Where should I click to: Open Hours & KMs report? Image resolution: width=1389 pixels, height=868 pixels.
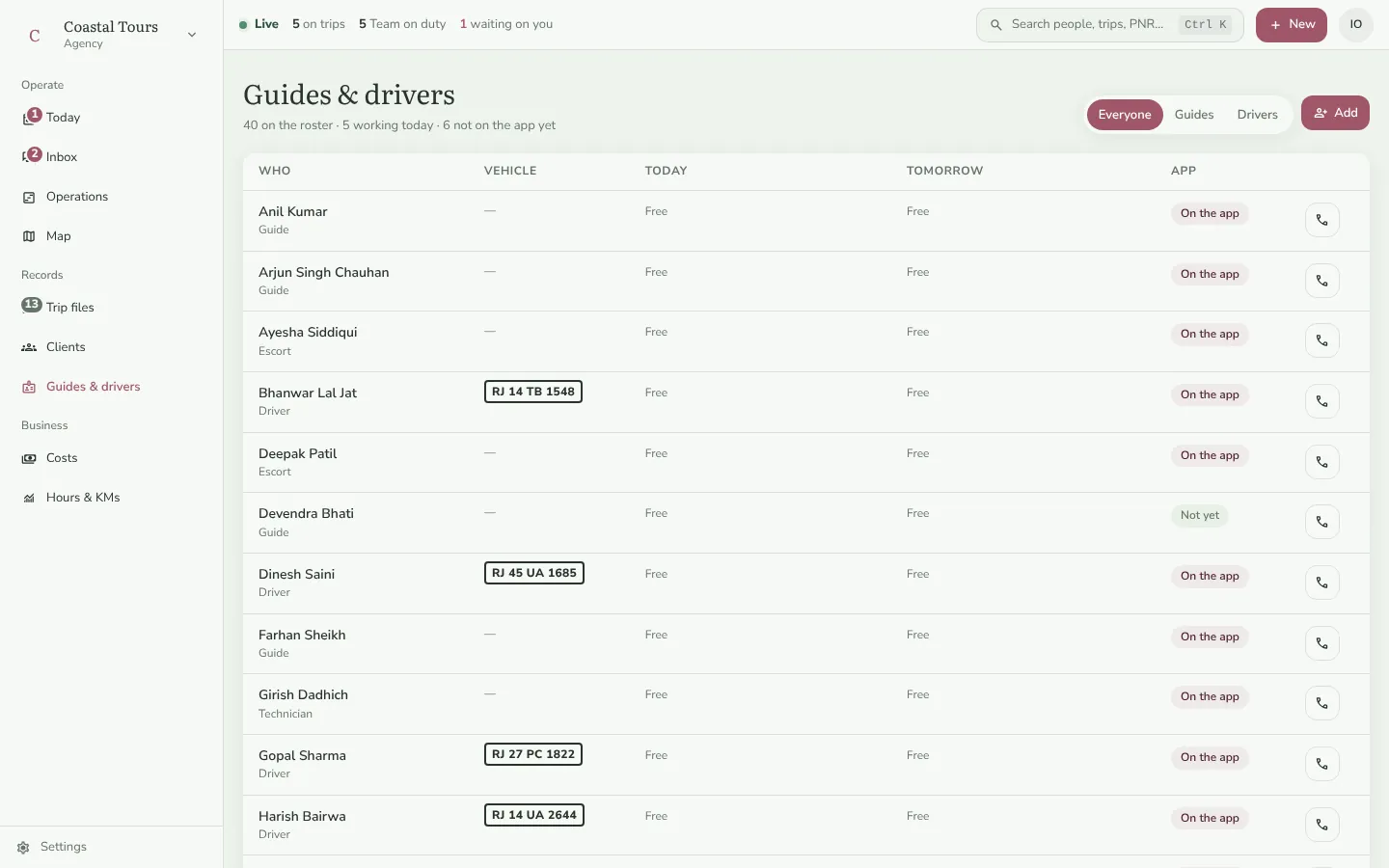pyautogui.click(x=111, y=498)
